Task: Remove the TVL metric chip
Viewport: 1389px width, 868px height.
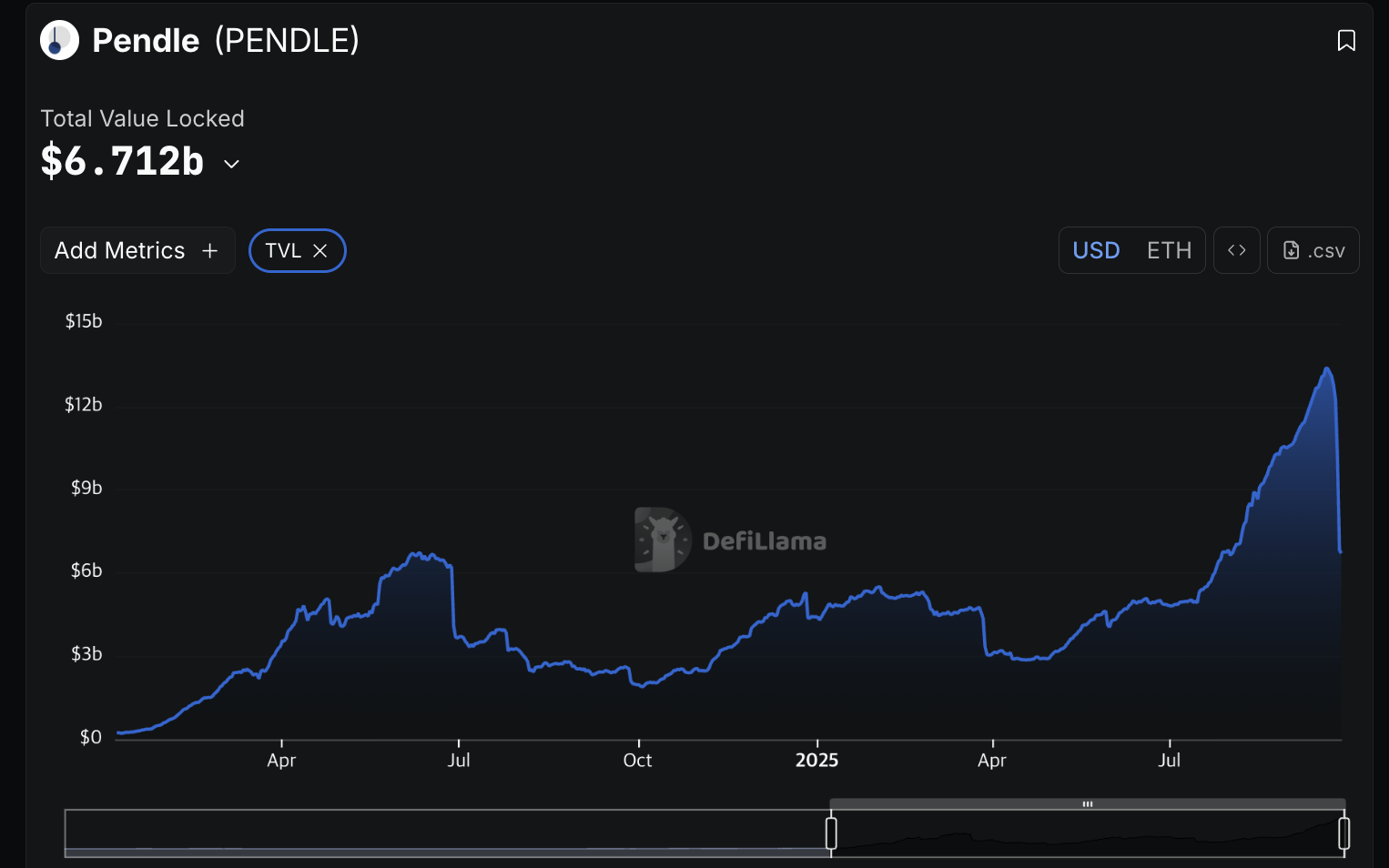Action: (x=320, y=251)
